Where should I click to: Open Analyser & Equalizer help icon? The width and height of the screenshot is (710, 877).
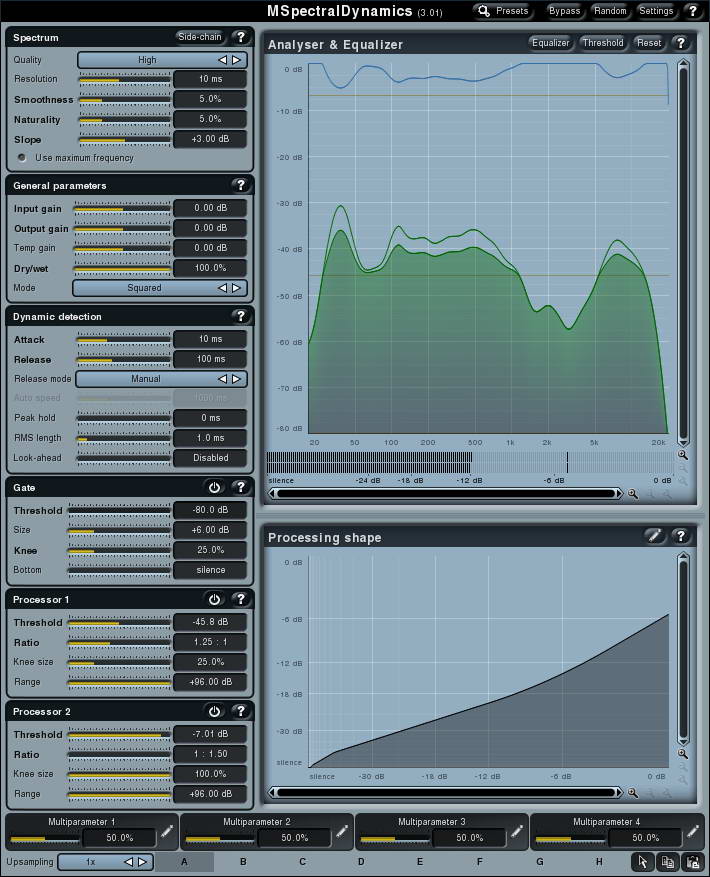tap(681, 43)
